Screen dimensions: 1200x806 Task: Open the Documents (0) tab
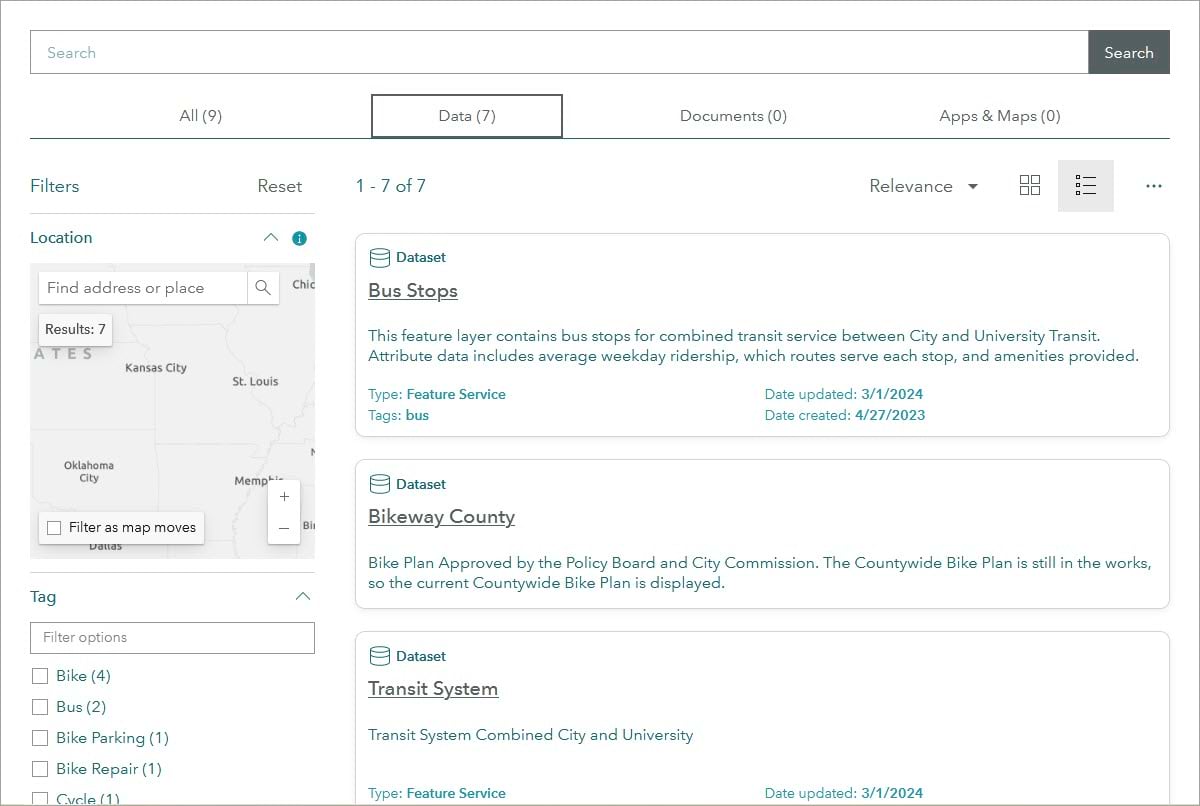(x=733, y=116)
